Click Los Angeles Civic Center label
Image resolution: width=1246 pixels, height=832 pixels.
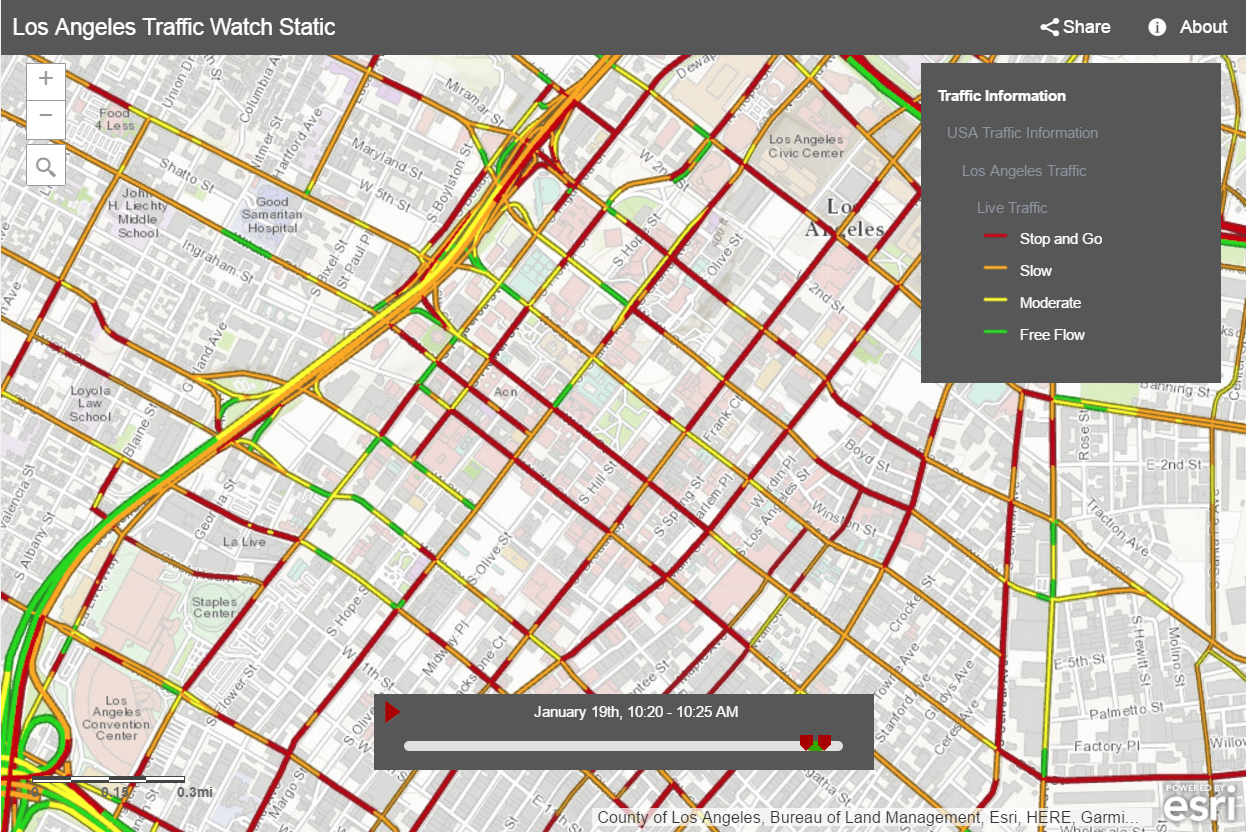point(806,146)
